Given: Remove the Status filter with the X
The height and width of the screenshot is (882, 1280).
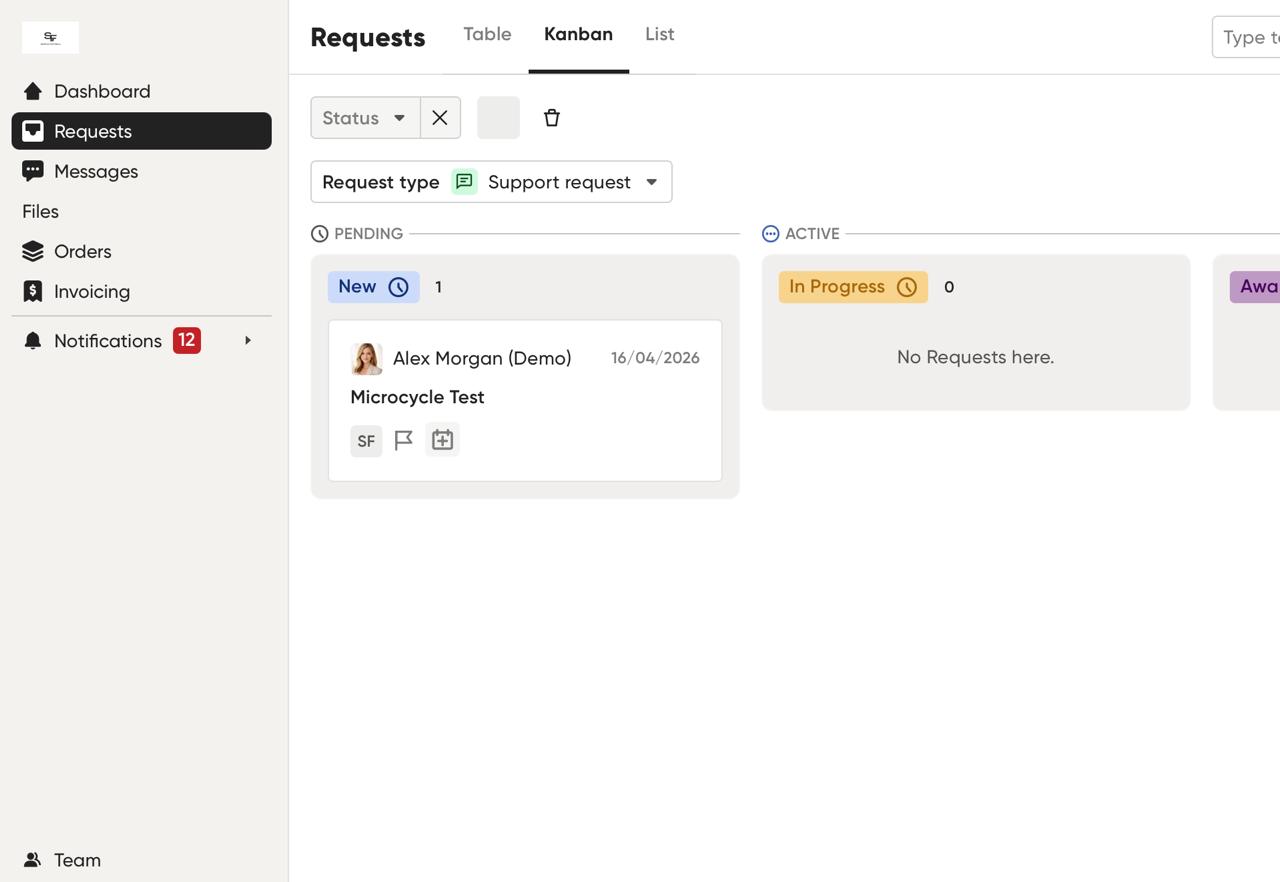Looking at the screenshot, I should tap(440, 118).
